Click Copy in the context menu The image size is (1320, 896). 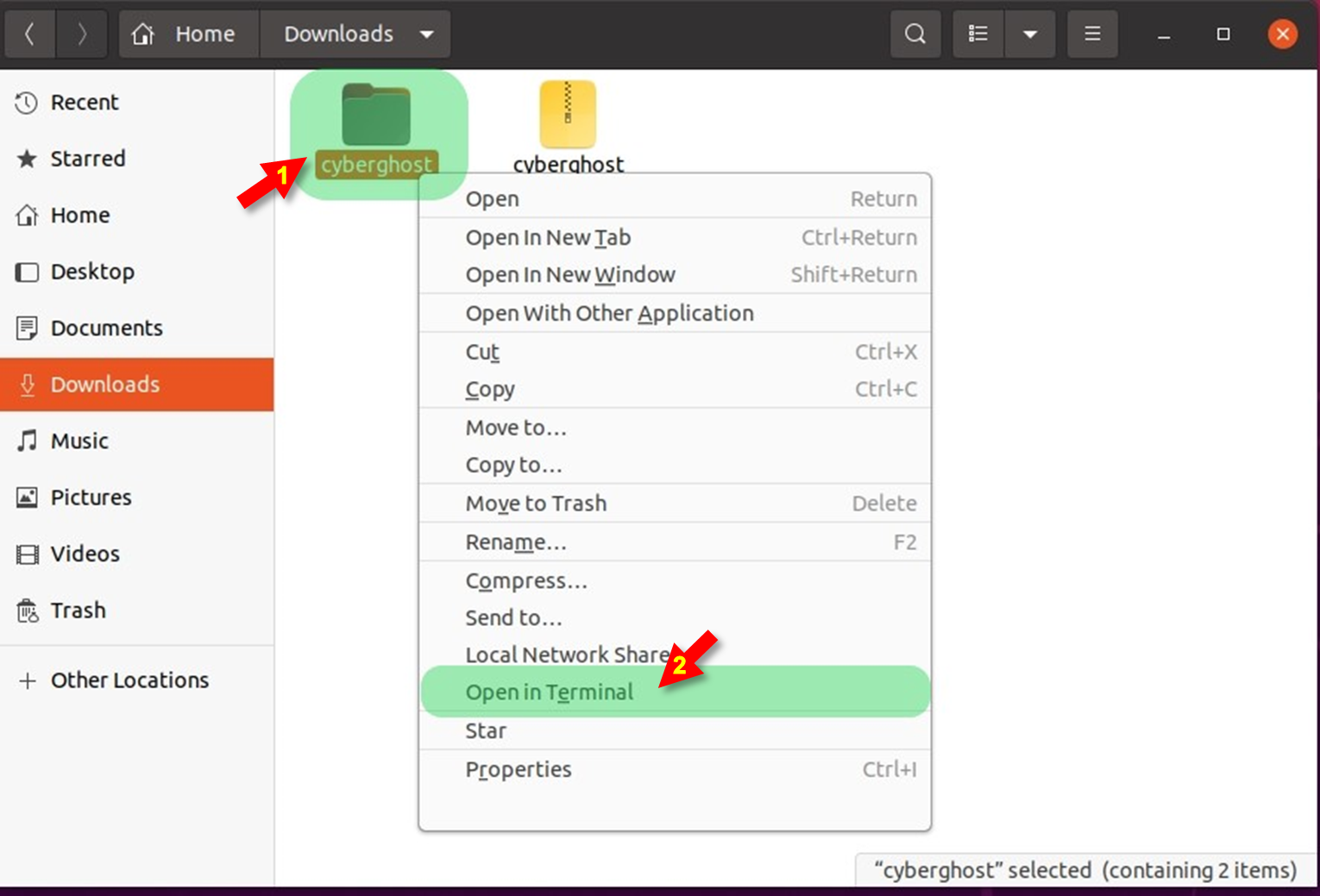click(675, 390)
